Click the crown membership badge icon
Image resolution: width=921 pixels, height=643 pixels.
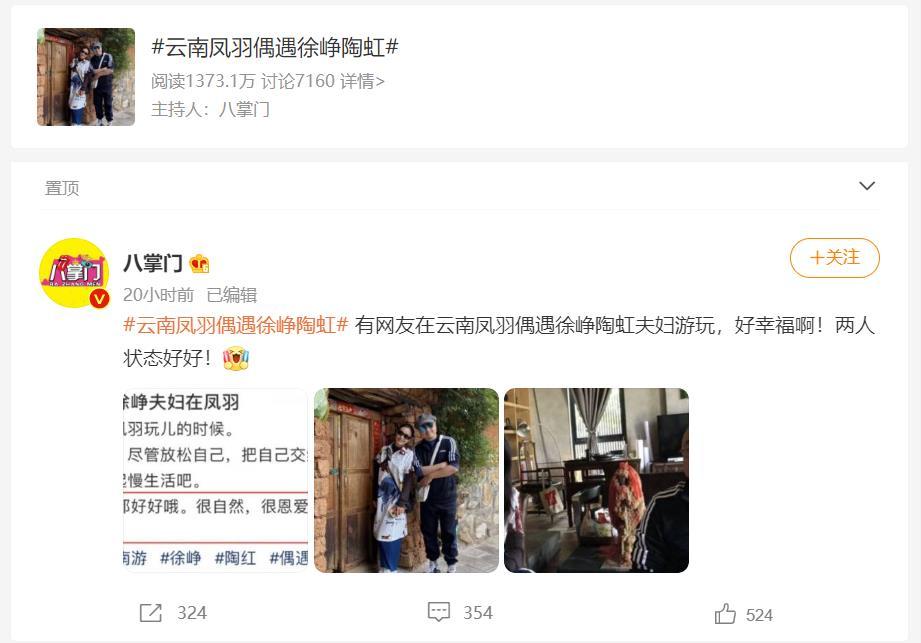(200, 264)
